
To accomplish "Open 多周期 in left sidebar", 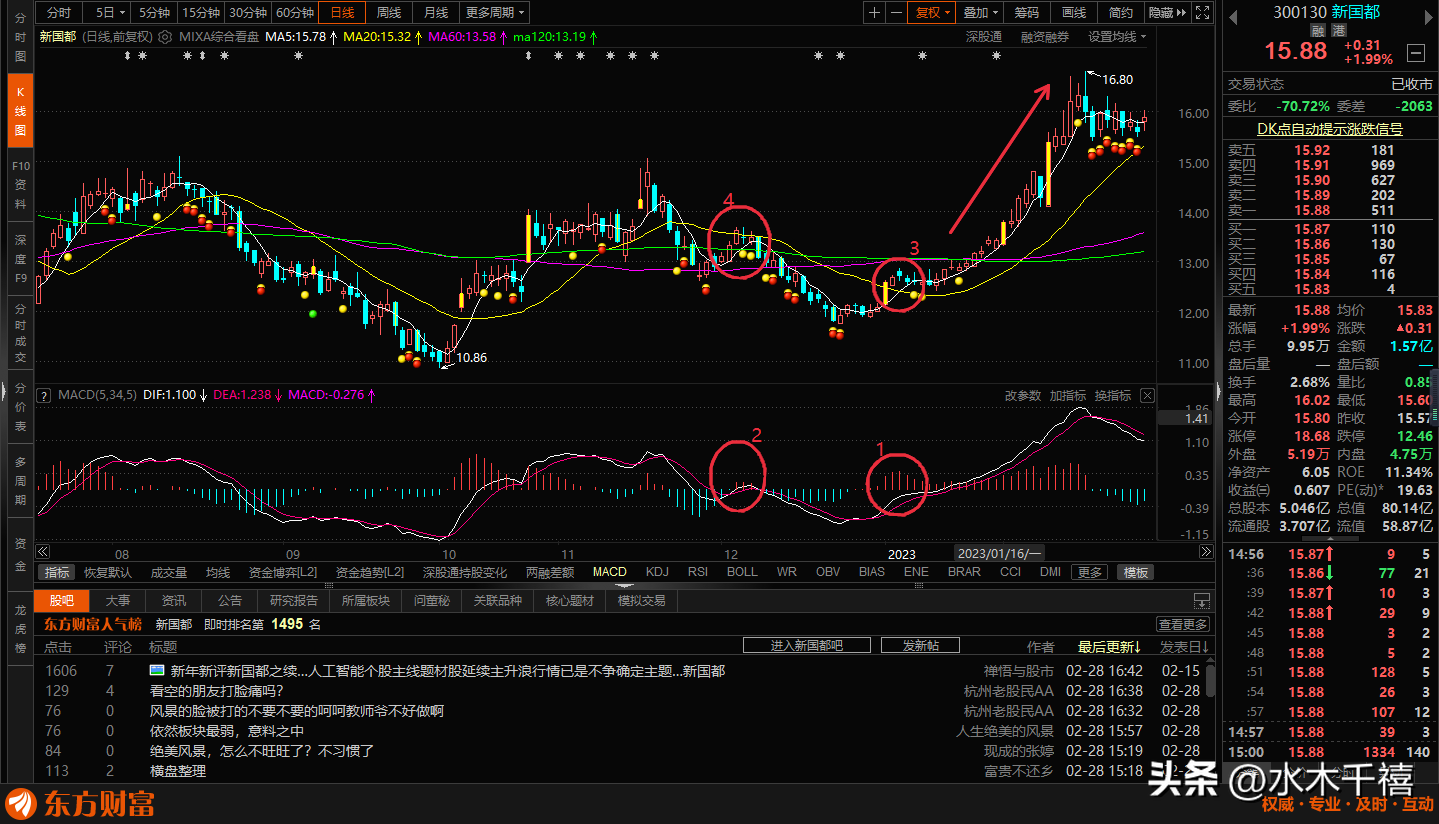I will [x=20, y=482].
